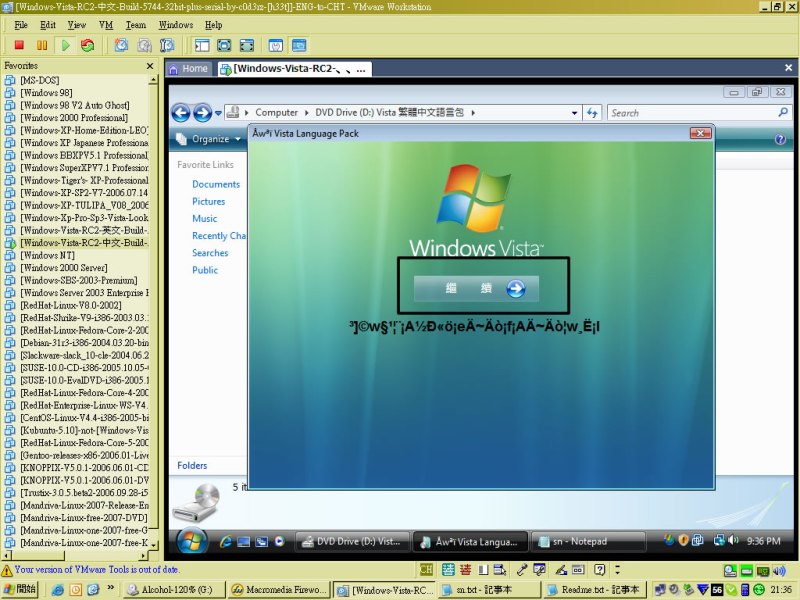This screenshot has height=600, width=800.
Task: Open the VM menu
Action: [x=106, y=25]
